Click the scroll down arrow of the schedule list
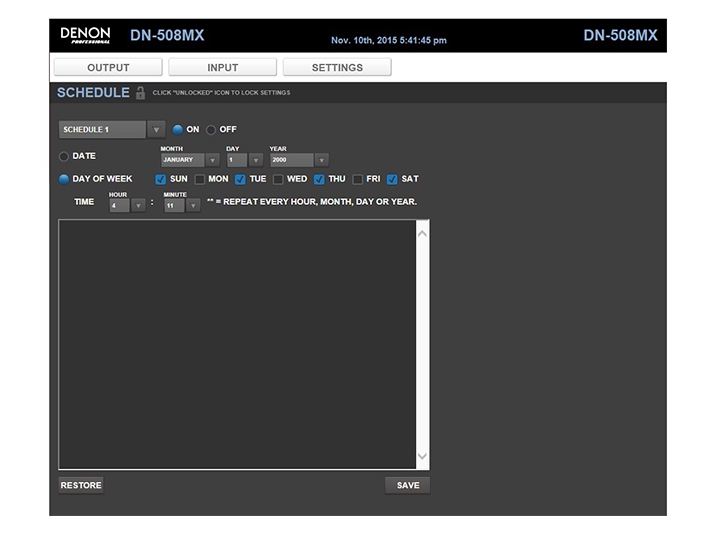This screenshot has width=710, height=533. (x=422, y=456)
